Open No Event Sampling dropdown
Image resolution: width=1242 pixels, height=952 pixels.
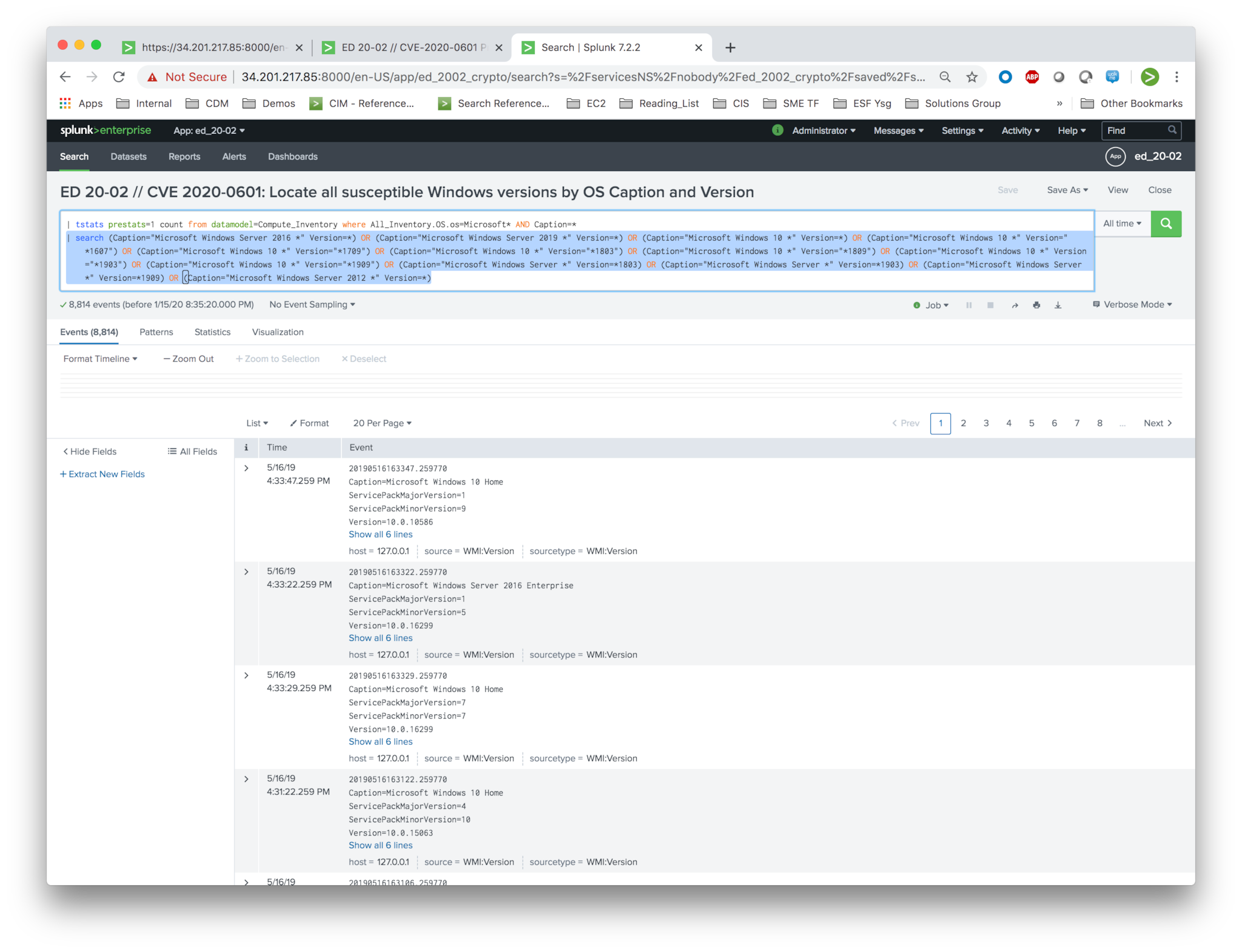point(312,304)
